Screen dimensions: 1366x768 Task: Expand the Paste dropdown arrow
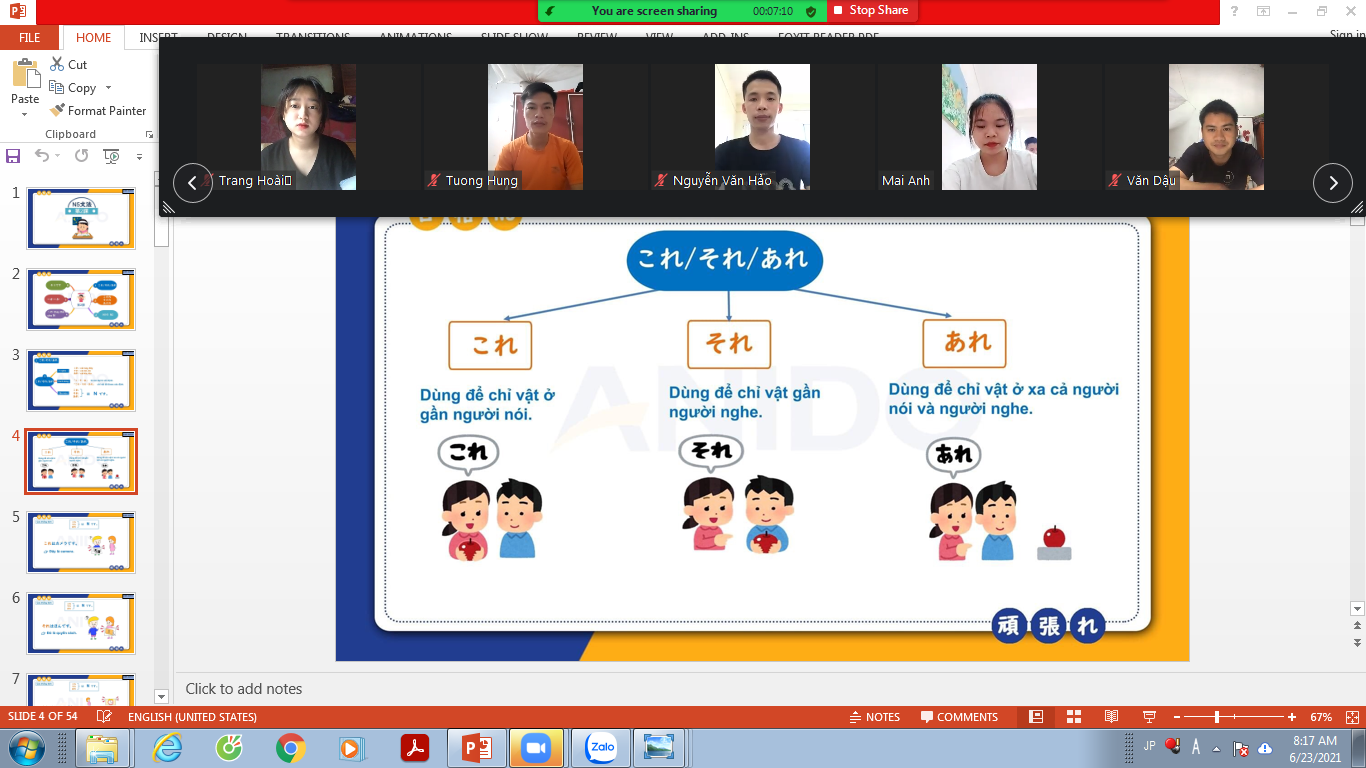point(25,114)
